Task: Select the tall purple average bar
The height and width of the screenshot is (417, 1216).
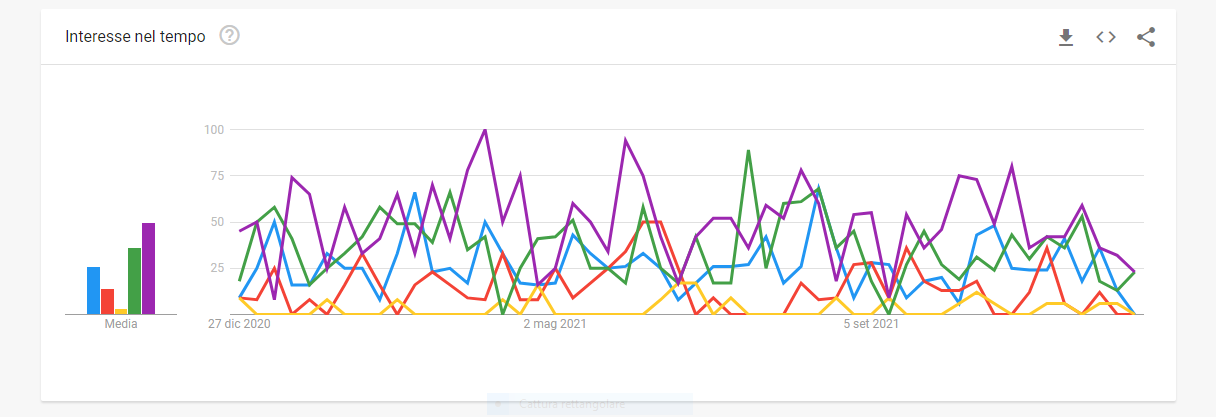Action: click(x=148, y=268)
